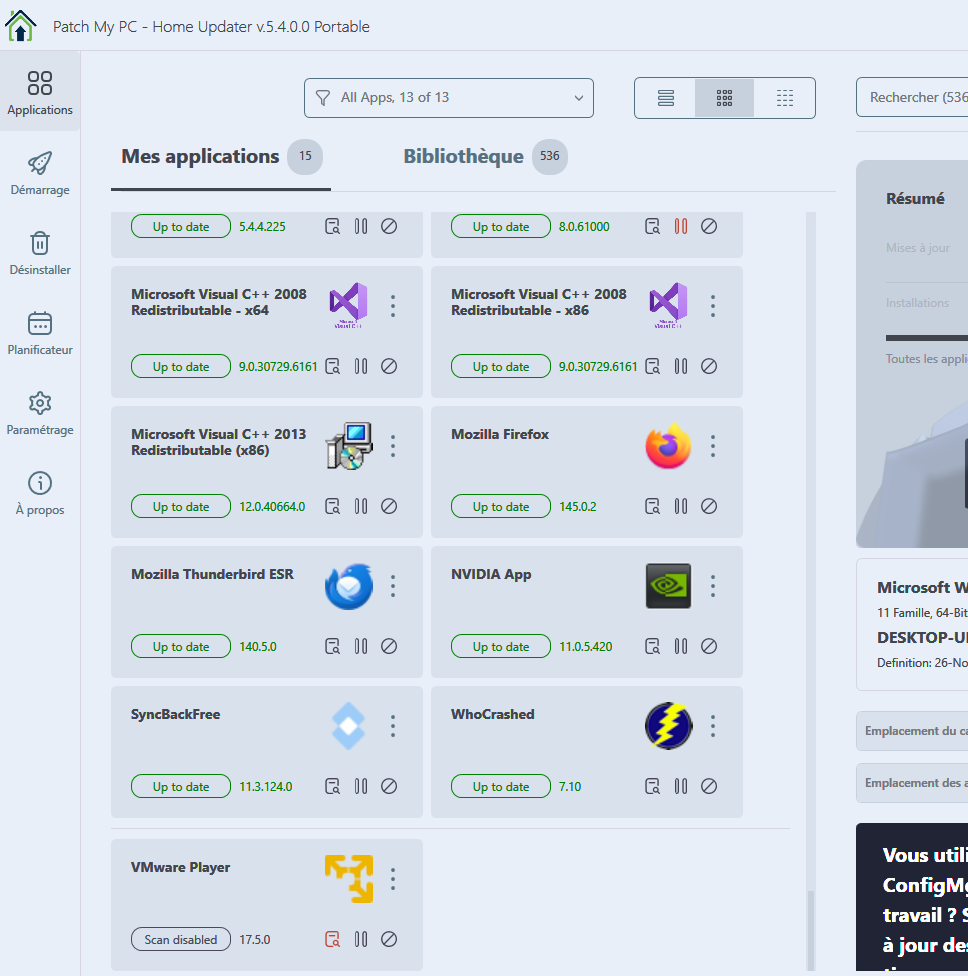Open the Paramétrage settings section
The width and height of the screenshot is (968, 976).
pyautogui.click(x=40, y=413)
